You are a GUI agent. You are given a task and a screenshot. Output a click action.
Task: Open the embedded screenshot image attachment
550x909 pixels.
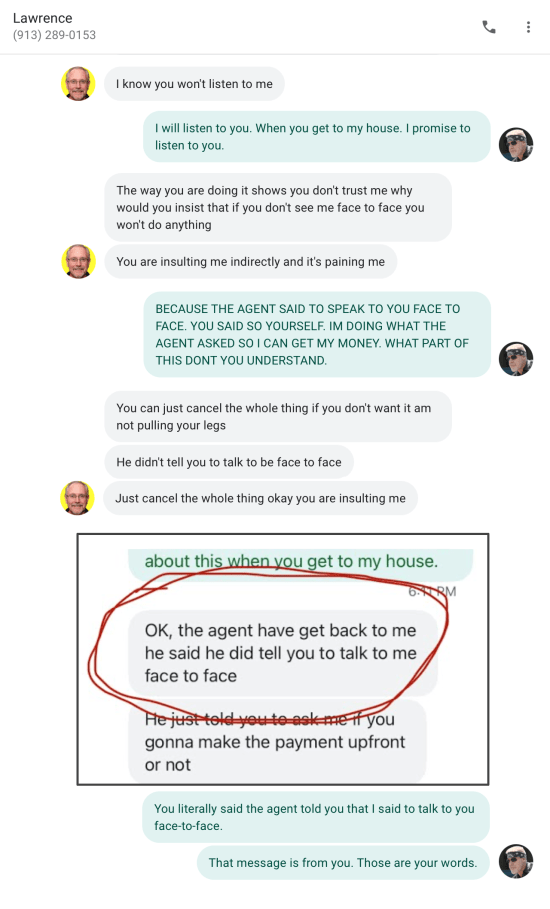click(283, 659)
